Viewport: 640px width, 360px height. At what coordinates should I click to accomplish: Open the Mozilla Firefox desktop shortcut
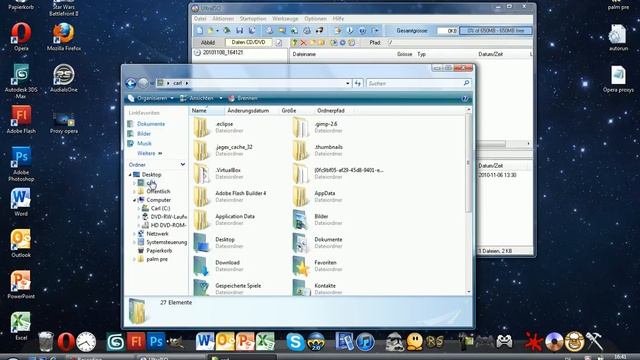click(64, 37)
